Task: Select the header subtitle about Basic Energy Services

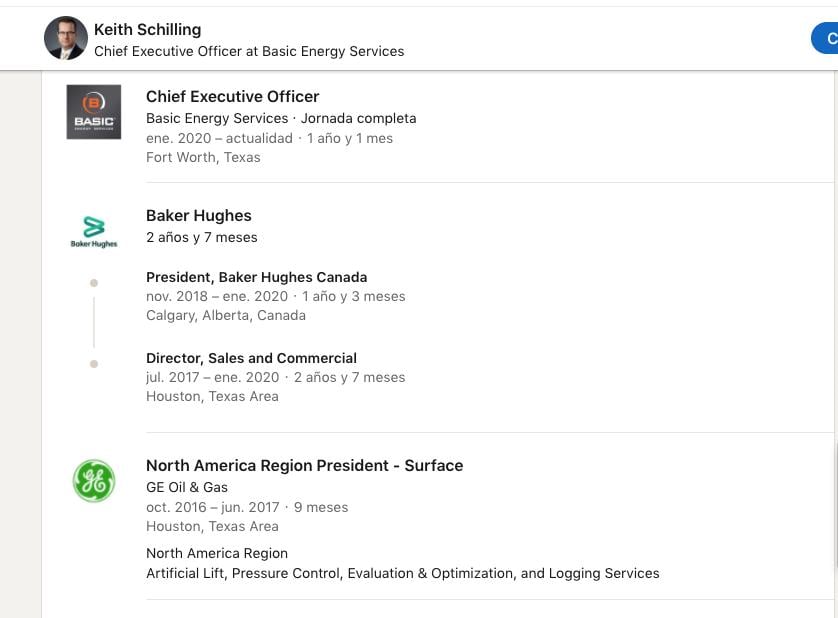Action: point(249,51)
